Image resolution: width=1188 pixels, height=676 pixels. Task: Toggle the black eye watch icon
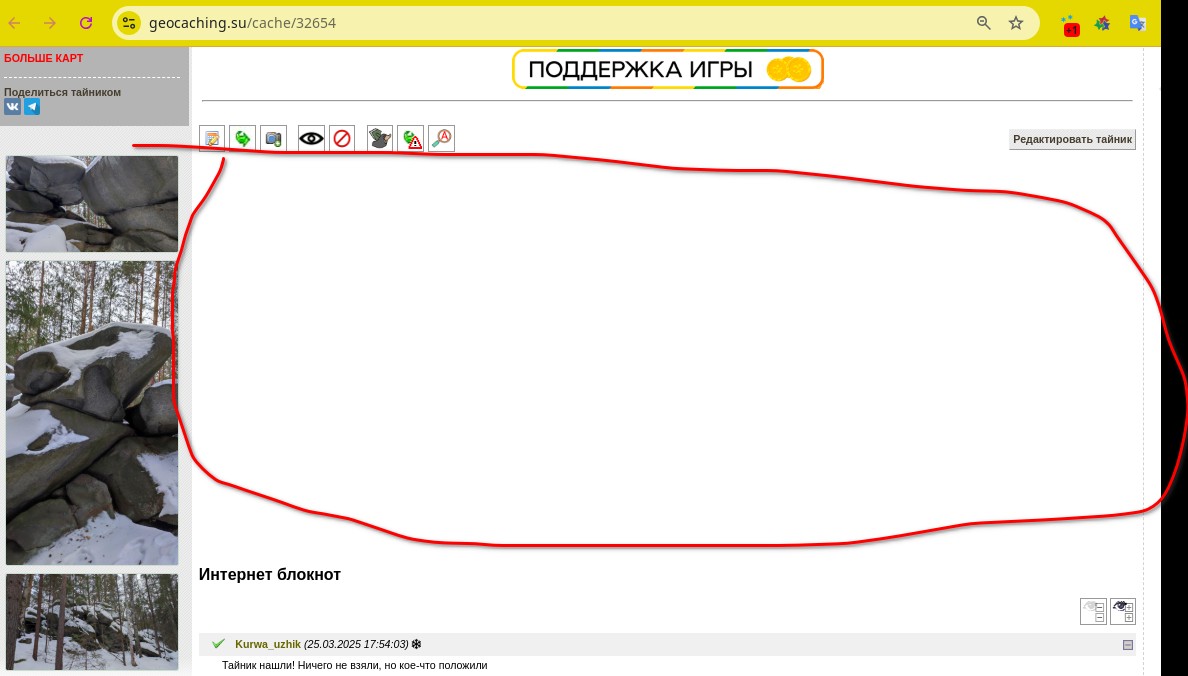click(311, 138)
